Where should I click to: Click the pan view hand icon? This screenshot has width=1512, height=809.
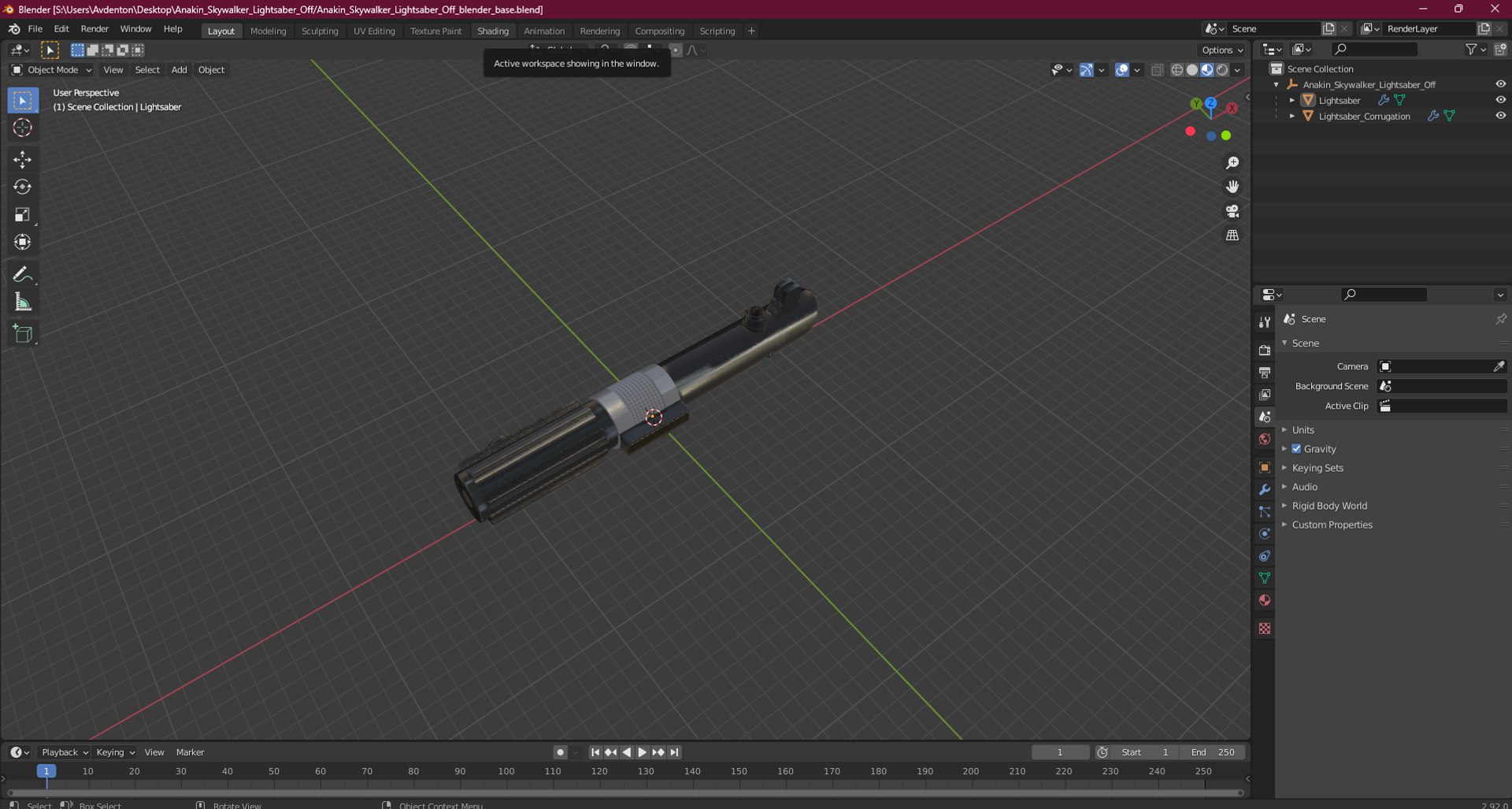(1232, 187)
